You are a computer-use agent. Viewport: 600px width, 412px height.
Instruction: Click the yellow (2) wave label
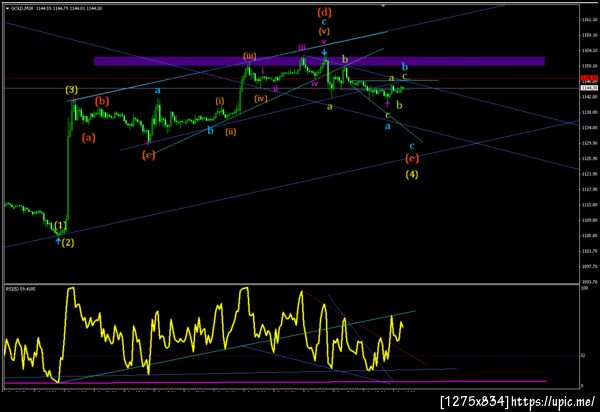tap(68, 243)
